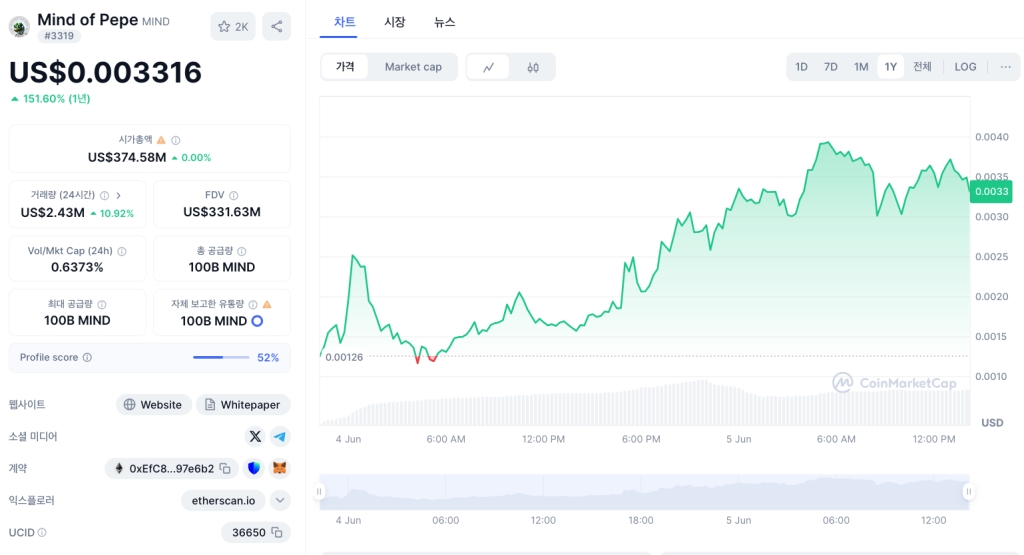Grab left handle of range navigator
This screenshot has height=555, width=1024.
(319, 491)
